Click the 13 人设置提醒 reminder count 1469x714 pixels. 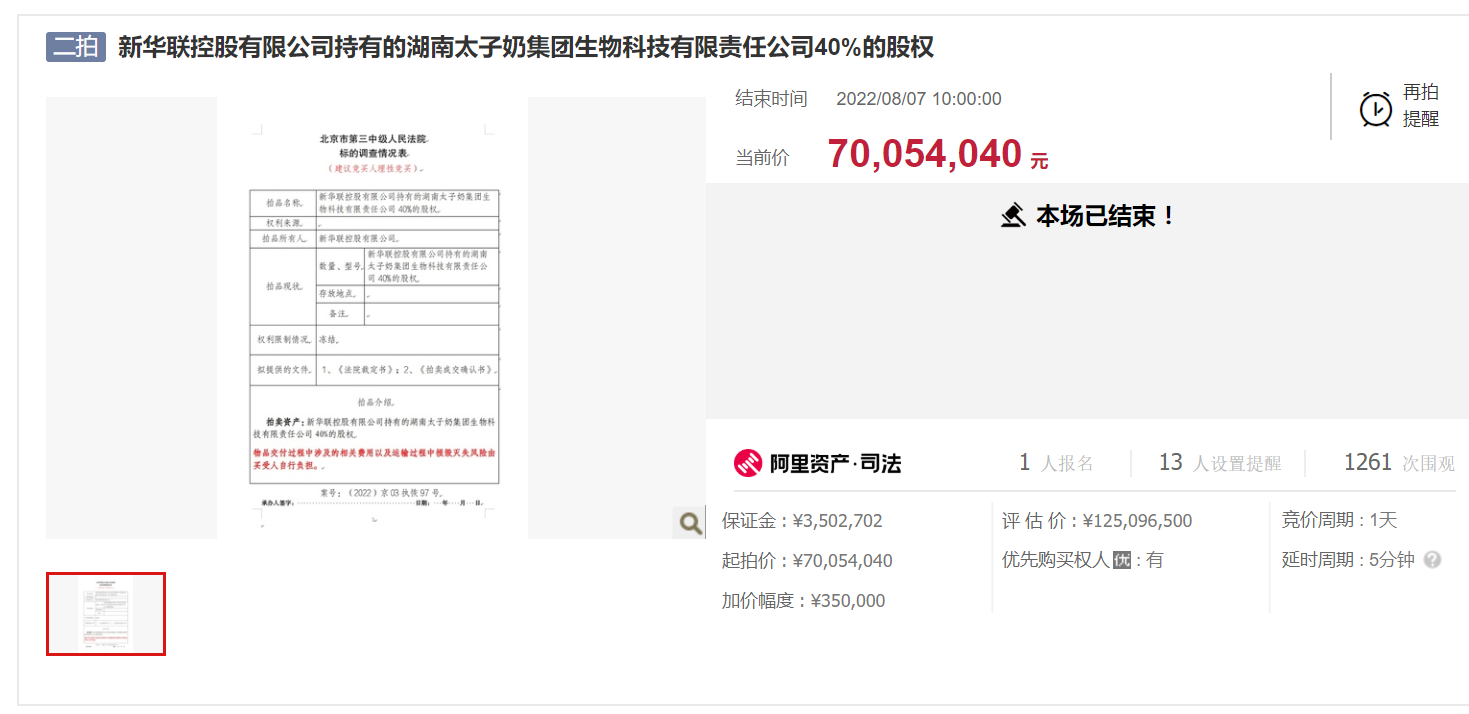[1220, 462]
